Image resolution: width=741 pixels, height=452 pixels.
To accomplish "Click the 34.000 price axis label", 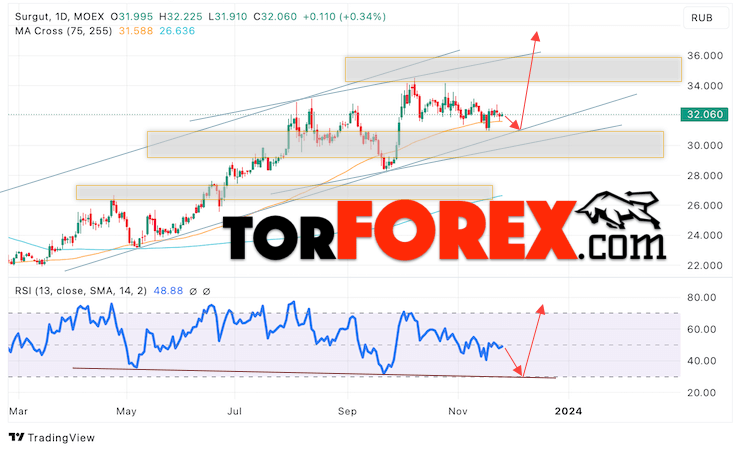I will [705, 86].
